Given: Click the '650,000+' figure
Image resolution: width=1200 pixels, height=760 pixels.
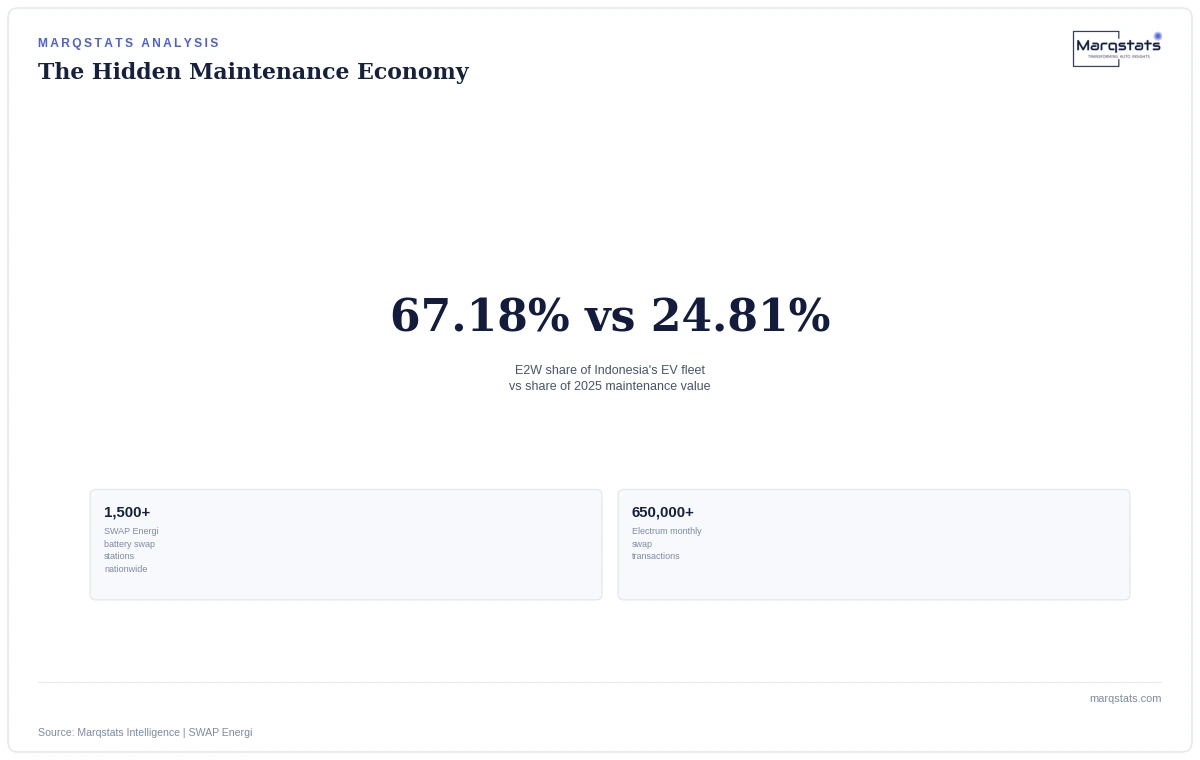Looking at the screenshot, I should [663, 512].
